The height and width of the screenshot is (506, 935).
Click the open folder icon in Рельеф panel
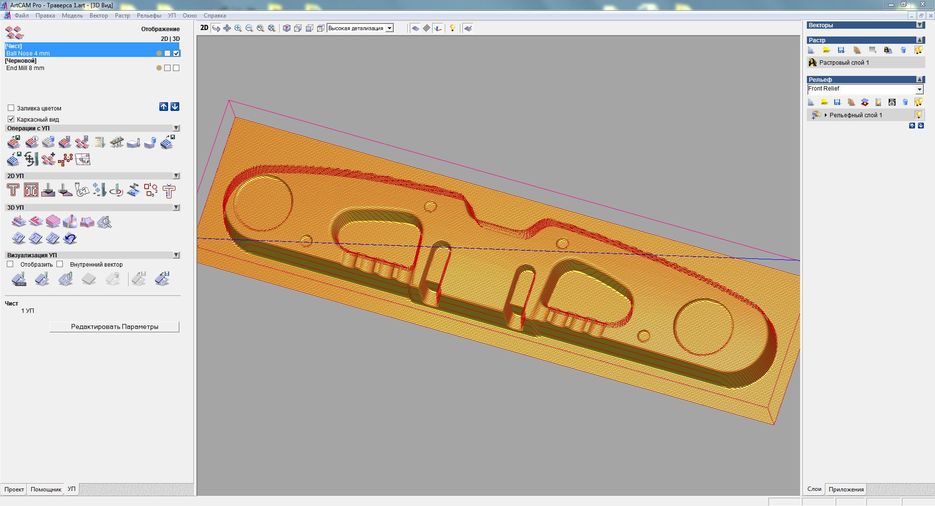[x=824, y=102]
